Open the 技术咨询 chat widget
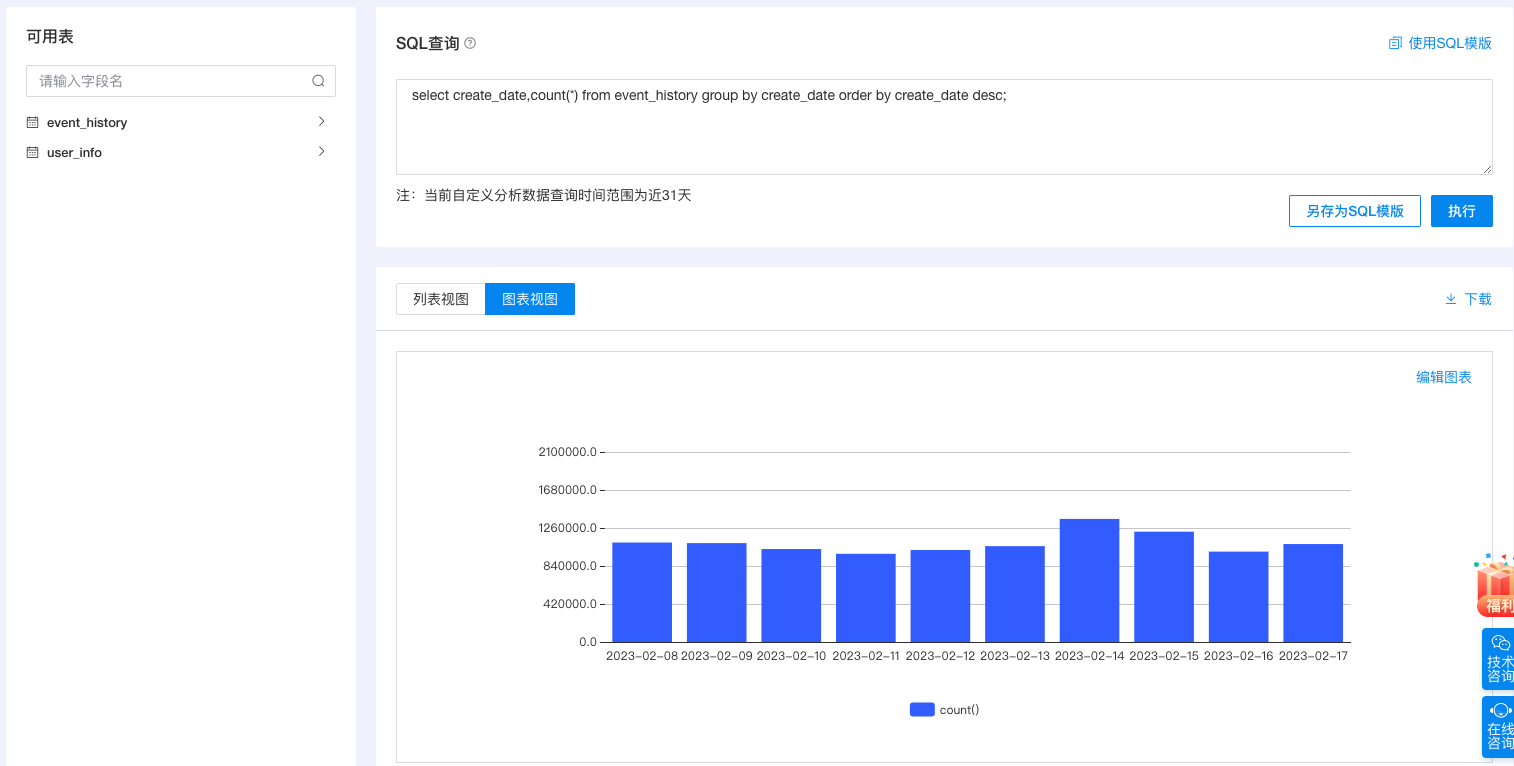 click(1498, 659)
